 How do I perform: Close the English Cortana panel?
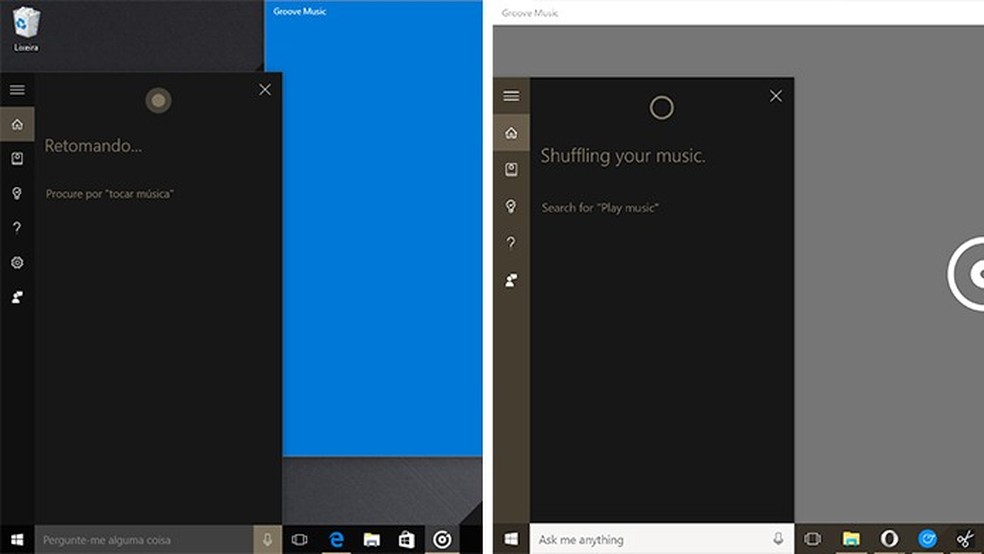776,96
